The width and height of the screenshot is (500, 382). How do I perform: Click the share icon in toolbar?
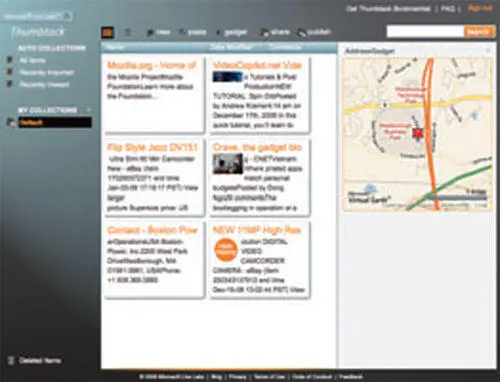click(264, 33)
